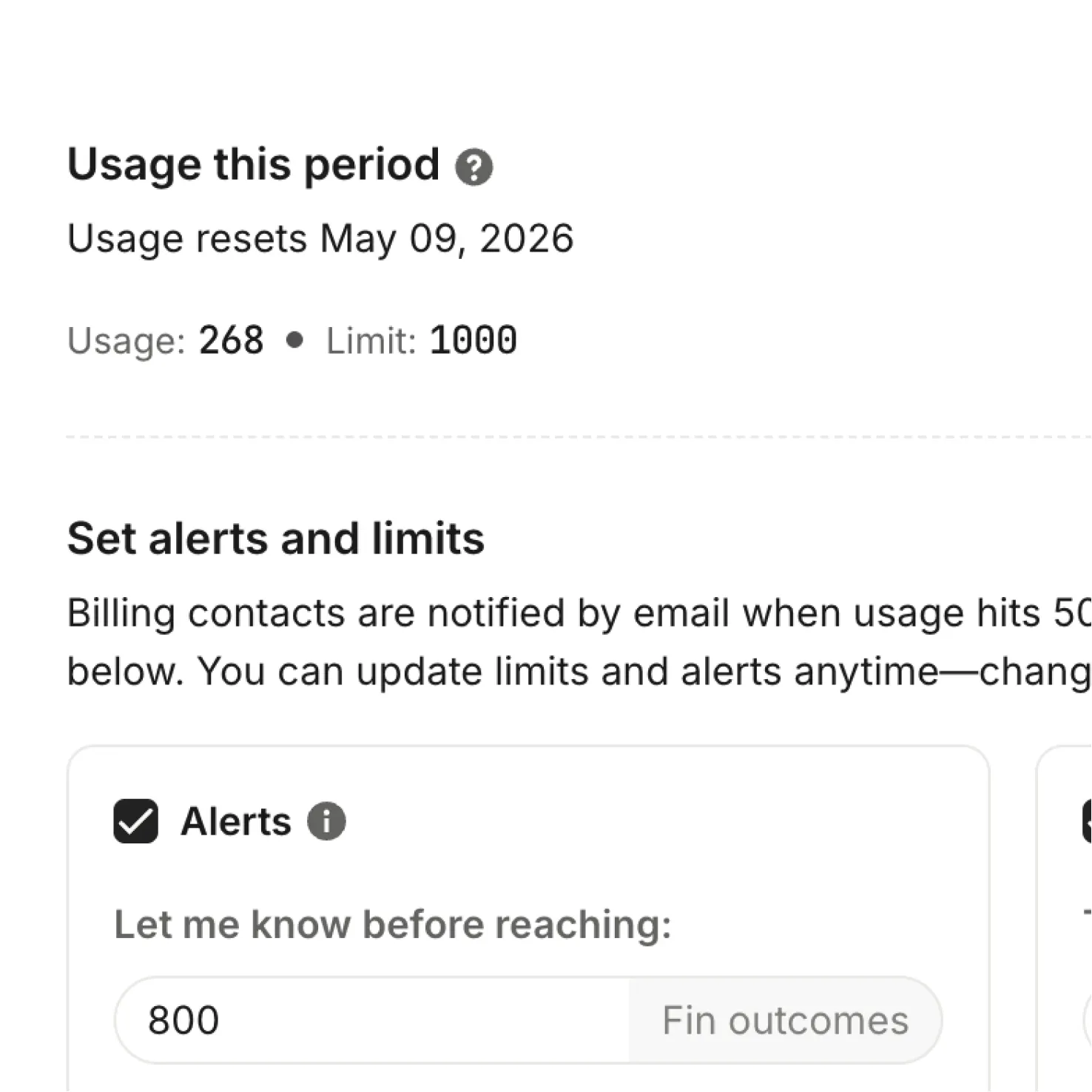Click the Usage this period heading
Viewport: 1092px width, 1092px height.
[253, 164]
